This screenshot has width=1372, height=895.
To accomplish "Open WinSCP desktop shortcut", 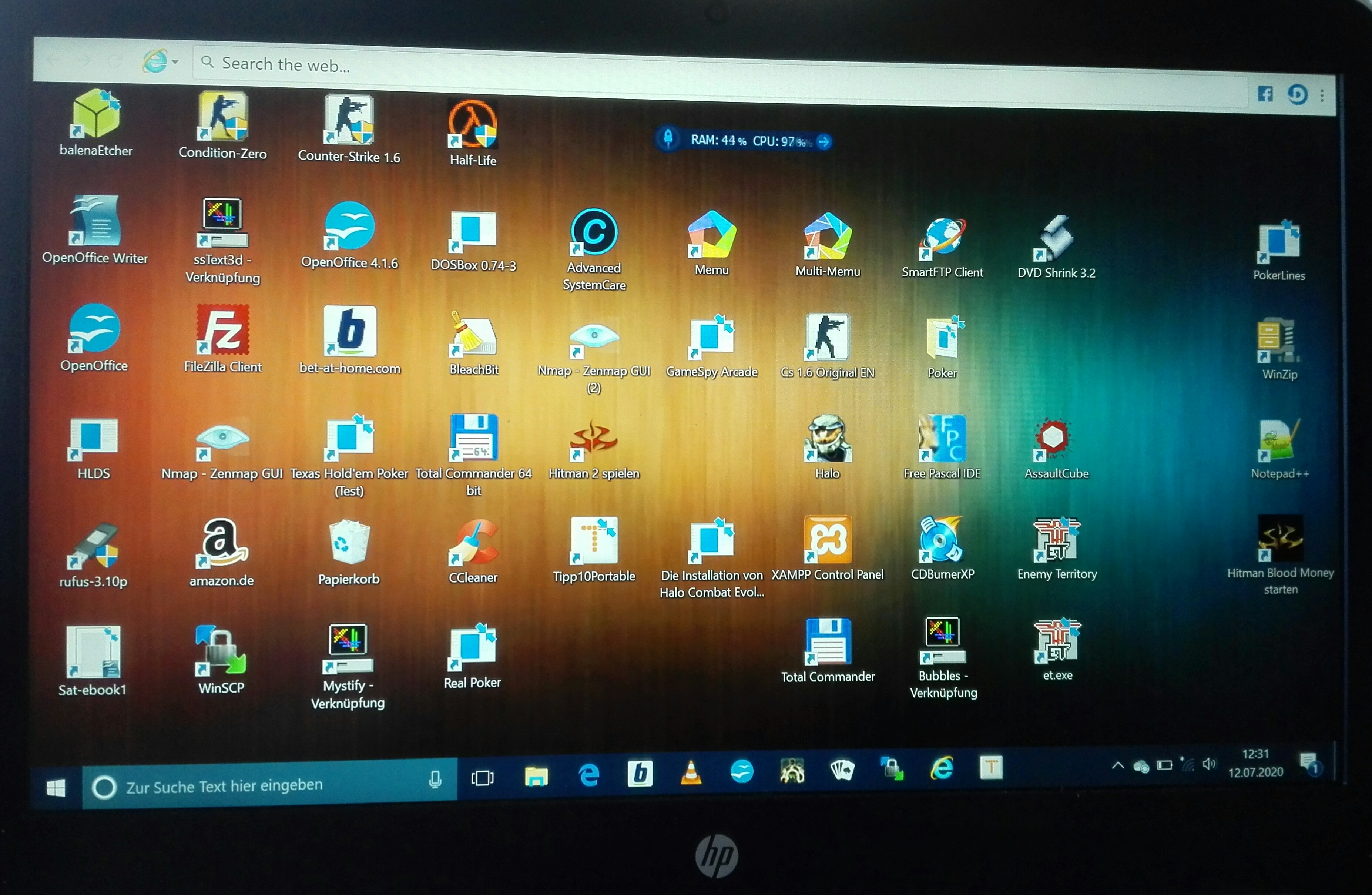I will pyautogui.click(x=221, y=650).
